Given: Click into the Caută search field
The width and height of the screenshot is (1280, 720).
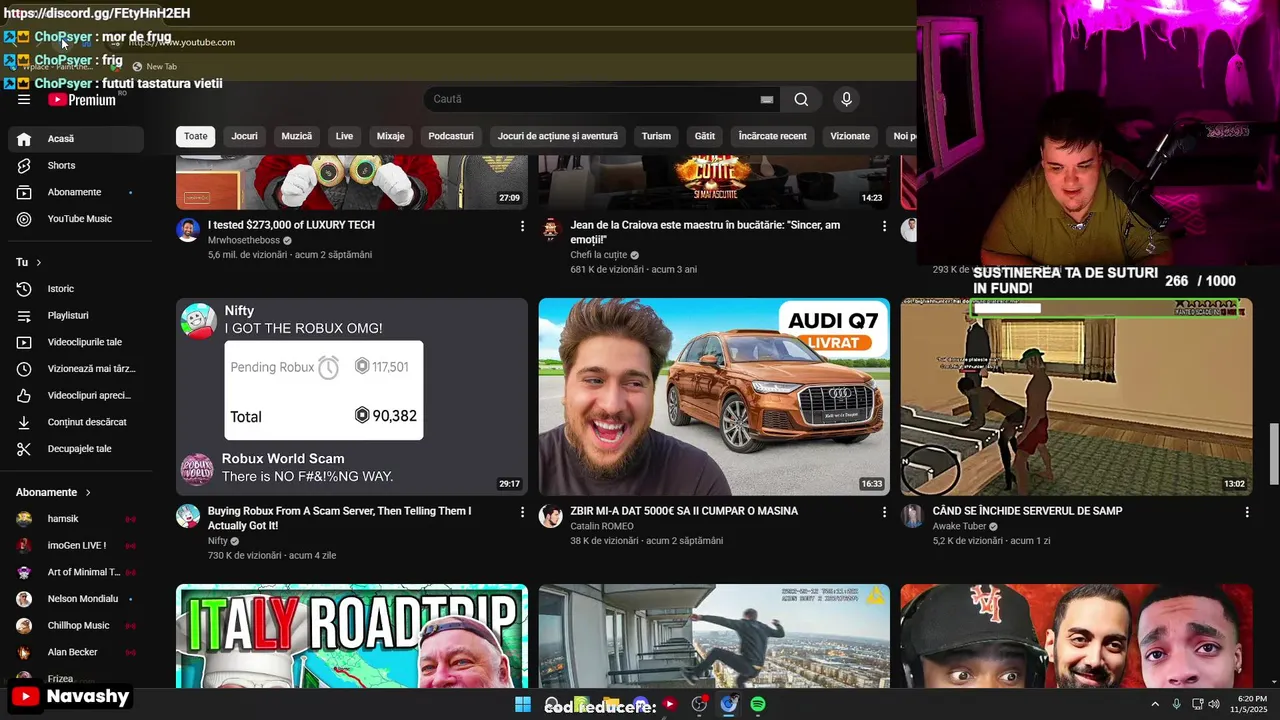Looking at the screenshot, I should pyautogui.click(x=594, y=99).
